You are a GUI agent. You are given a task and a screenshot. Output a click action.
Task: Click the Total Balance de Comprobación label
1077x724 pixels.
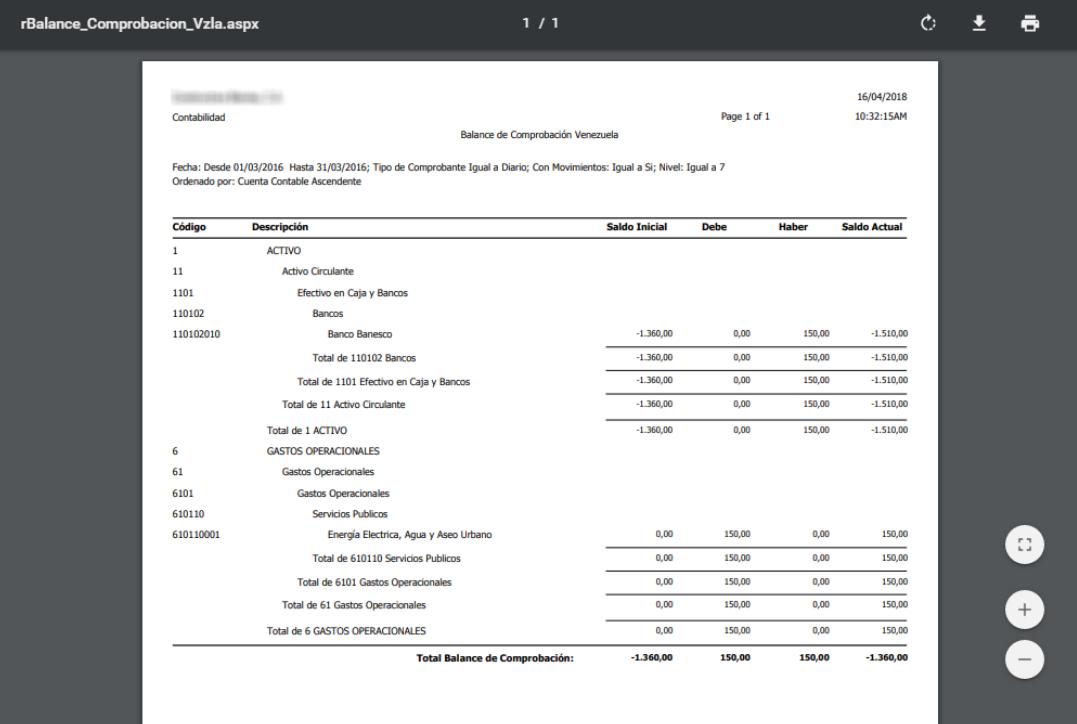(x=495, y=658)
